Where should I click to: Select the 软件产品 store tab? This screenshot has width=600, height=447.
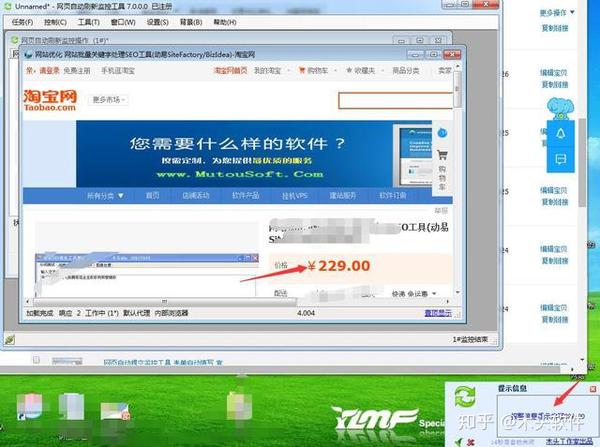[x=246, y=196]
